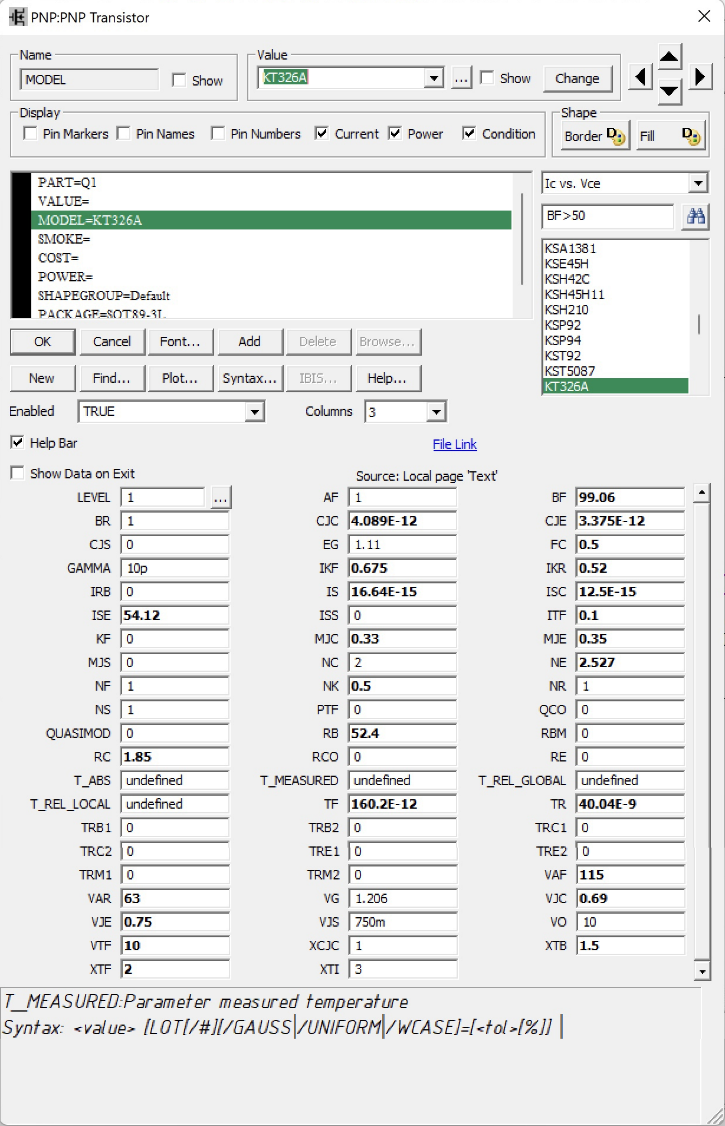The height and width of the screenshot is (1126, 725).
Task: Uncheck the Power display checkbox
Action: point(395,134)
